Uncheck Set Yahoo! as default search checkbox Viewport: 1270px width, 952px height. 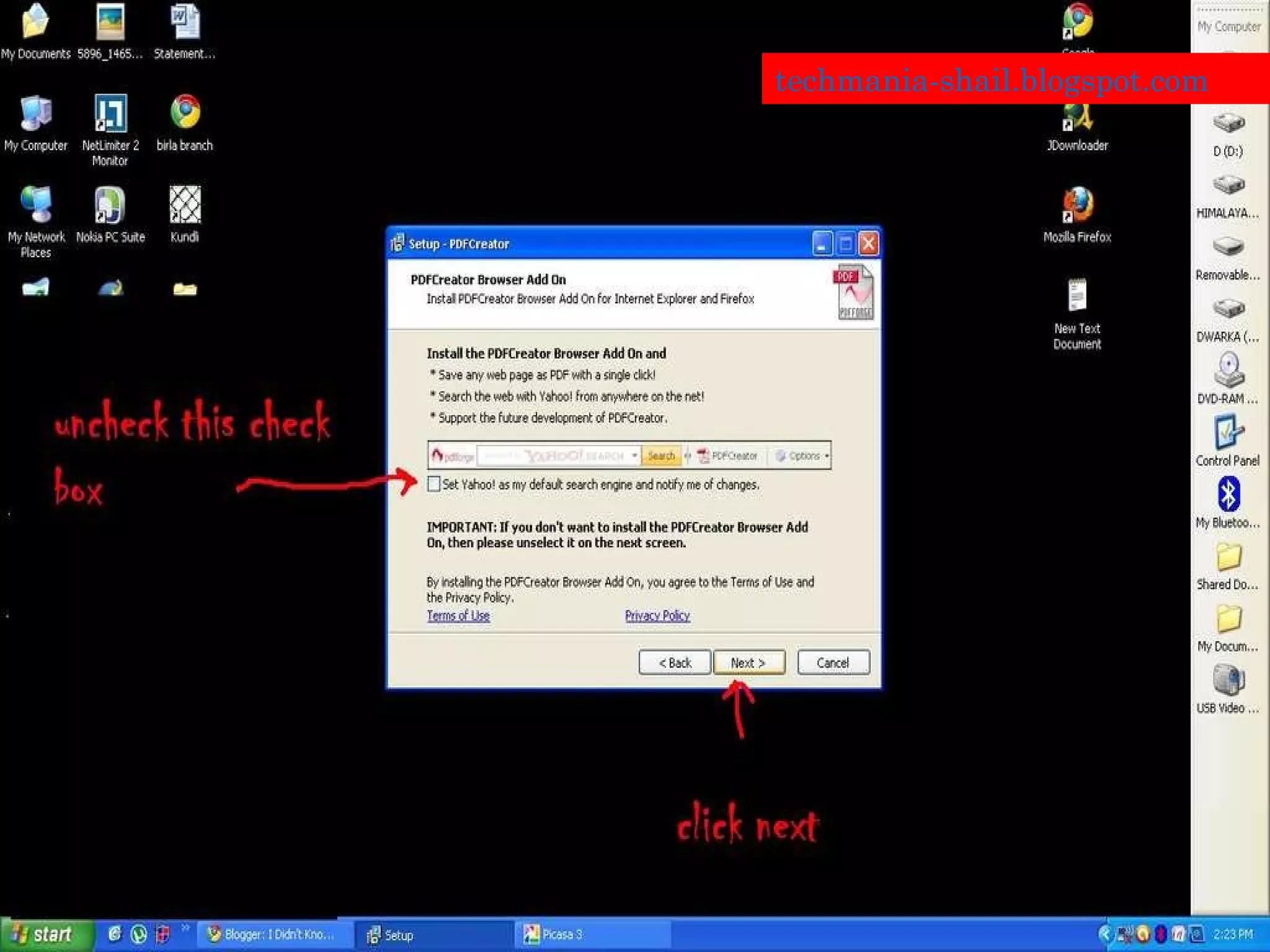click(x=434, y=484)
